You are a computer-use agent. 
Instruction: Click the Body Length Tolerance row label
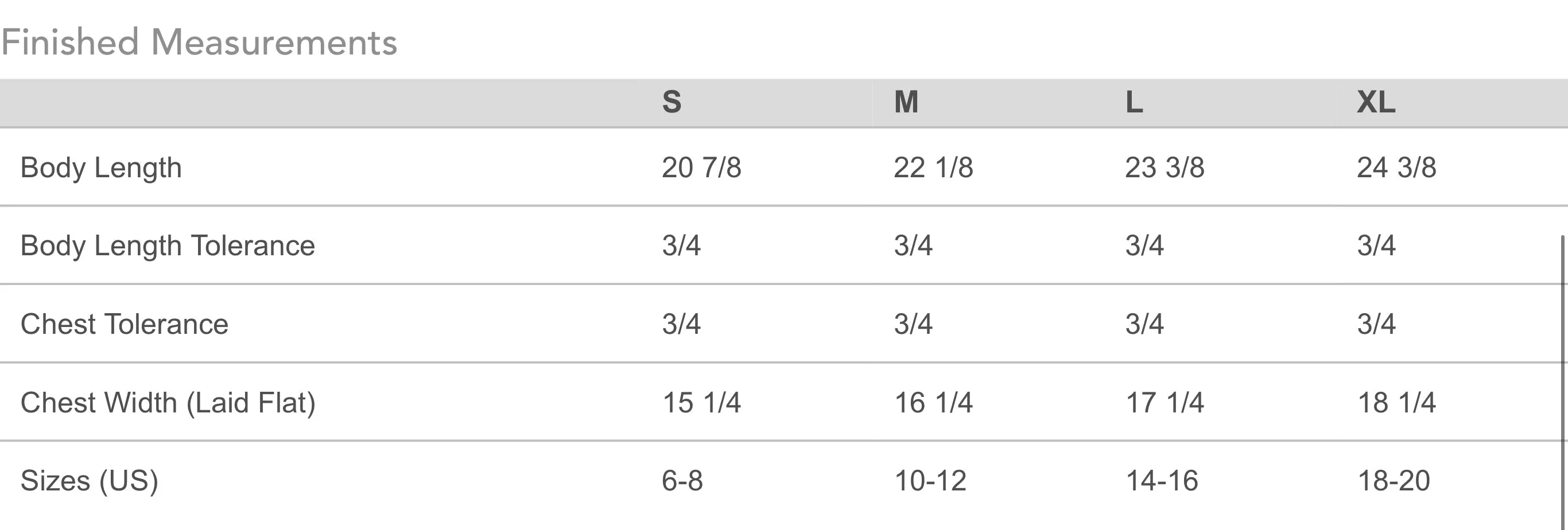click(168, 246)
